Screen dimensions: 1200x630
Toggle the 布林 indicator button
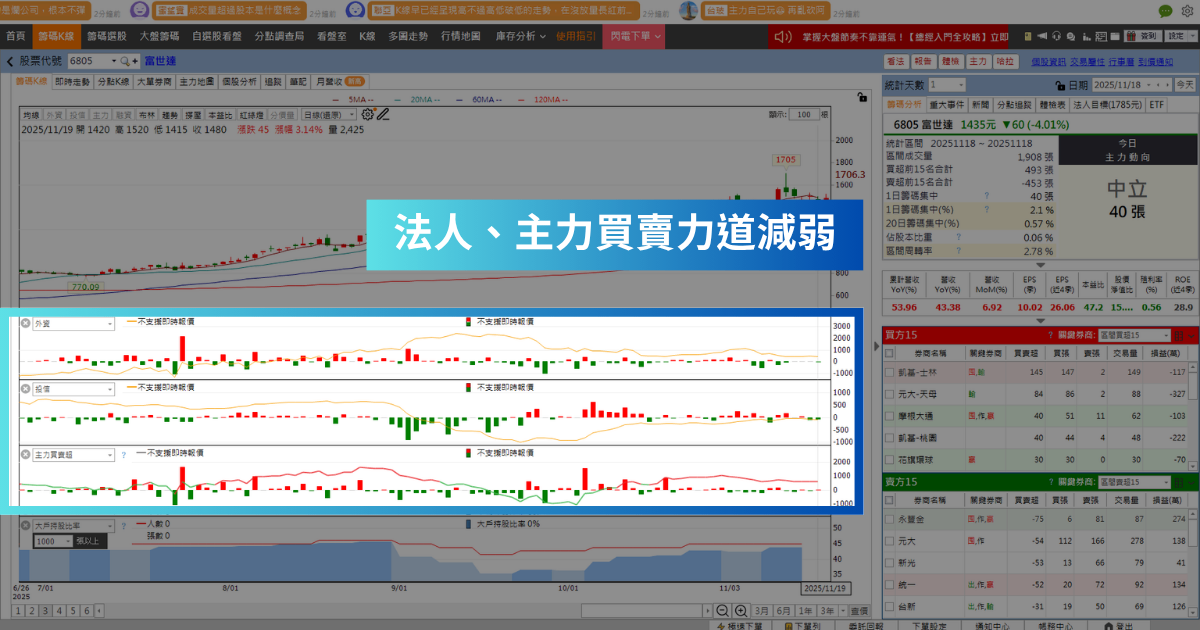(x=148, y=115)
